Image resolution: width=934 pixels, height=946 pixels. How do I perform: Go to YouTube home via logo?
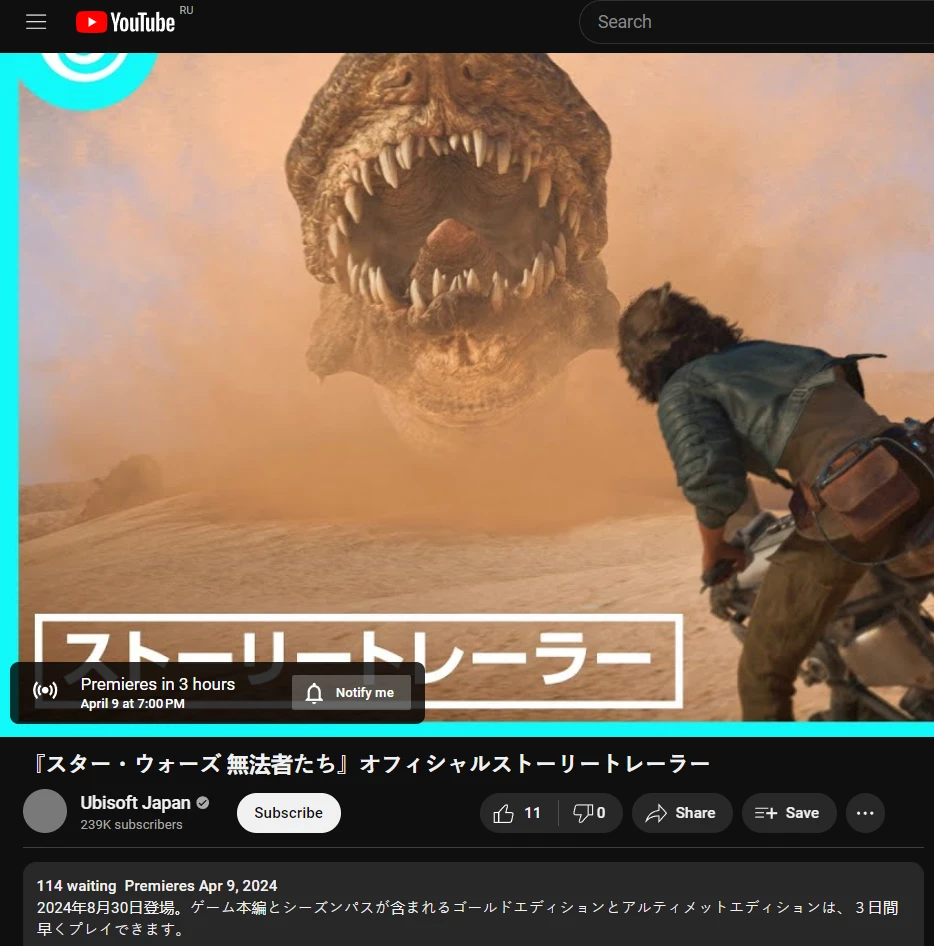(x=125, y=23)
